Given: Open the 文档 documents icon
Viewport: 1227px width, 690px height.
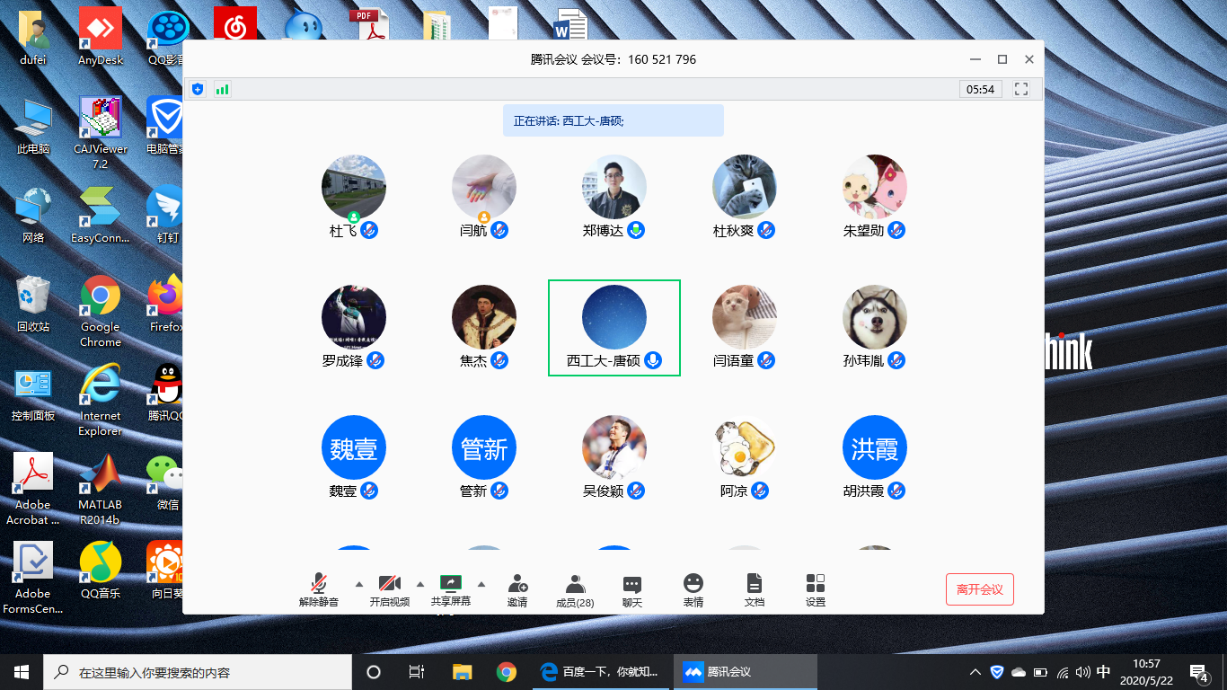Looking at the screenshot, I should [x=754, y=589].
